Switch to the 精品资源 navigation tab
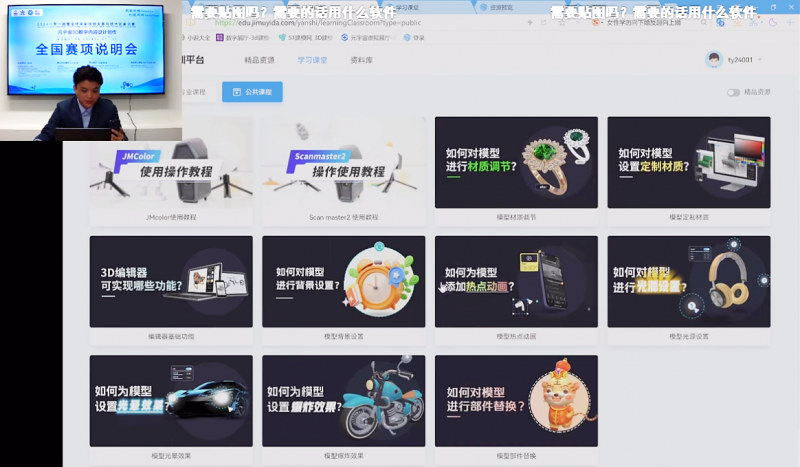 pos(258,60)
